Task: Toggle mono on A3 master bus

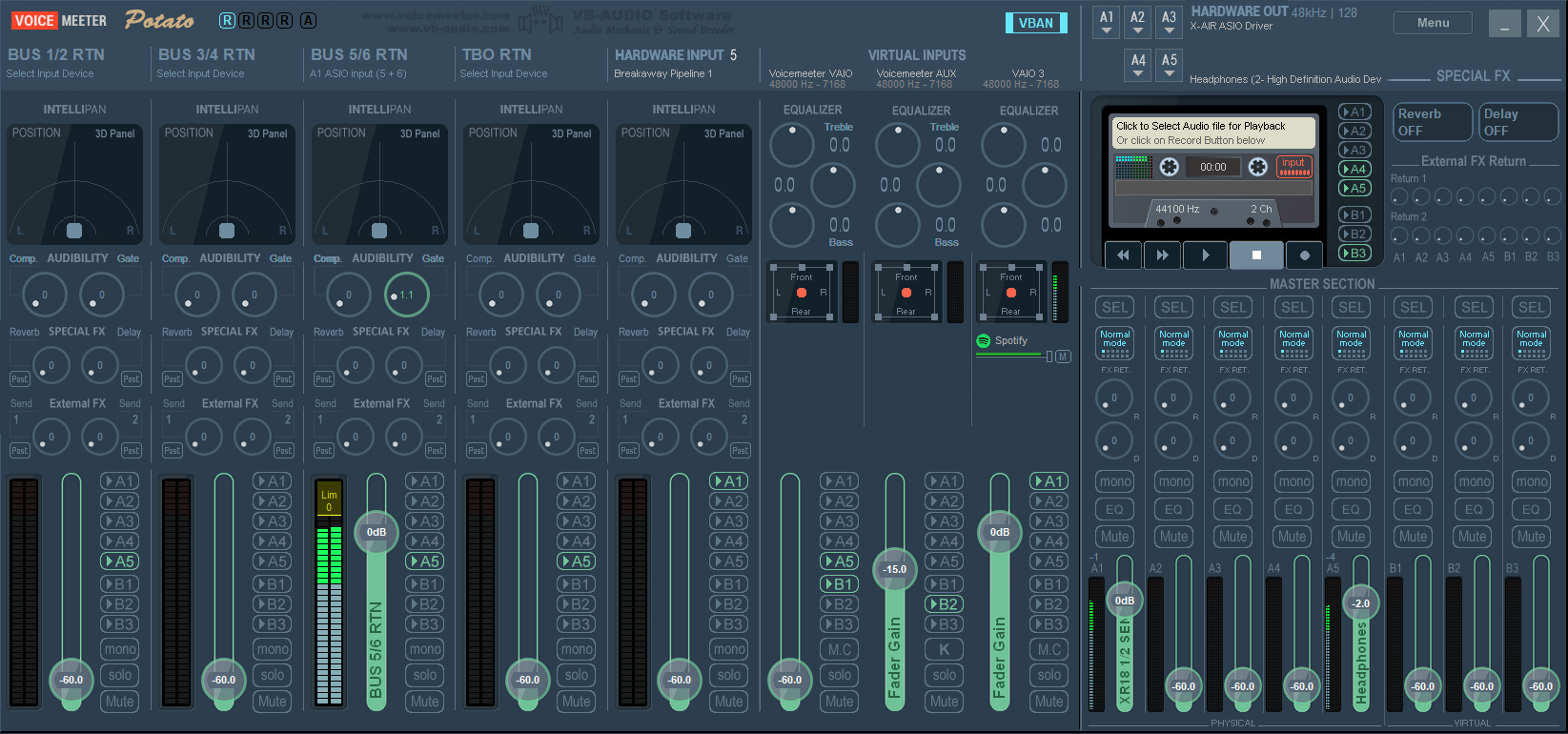Action: click(x=1233, y=481)
